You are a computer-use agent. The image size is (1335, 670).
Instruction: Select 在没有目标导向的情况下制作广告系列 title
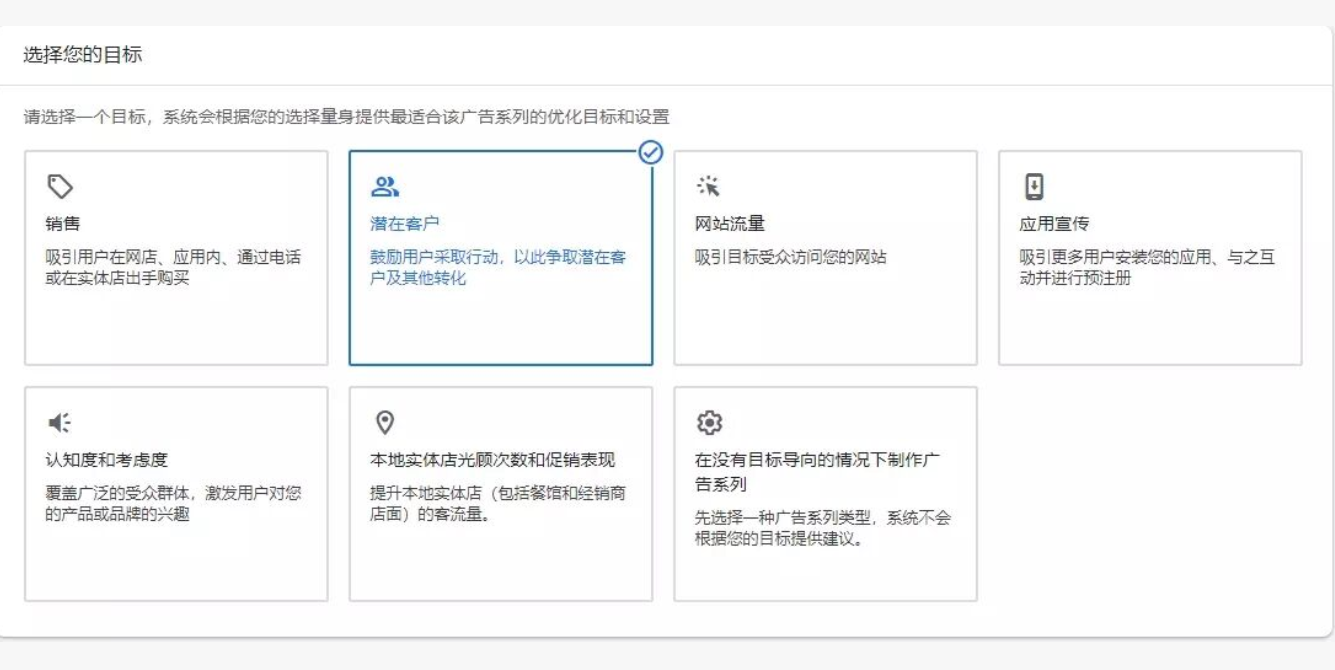point(818,472)
